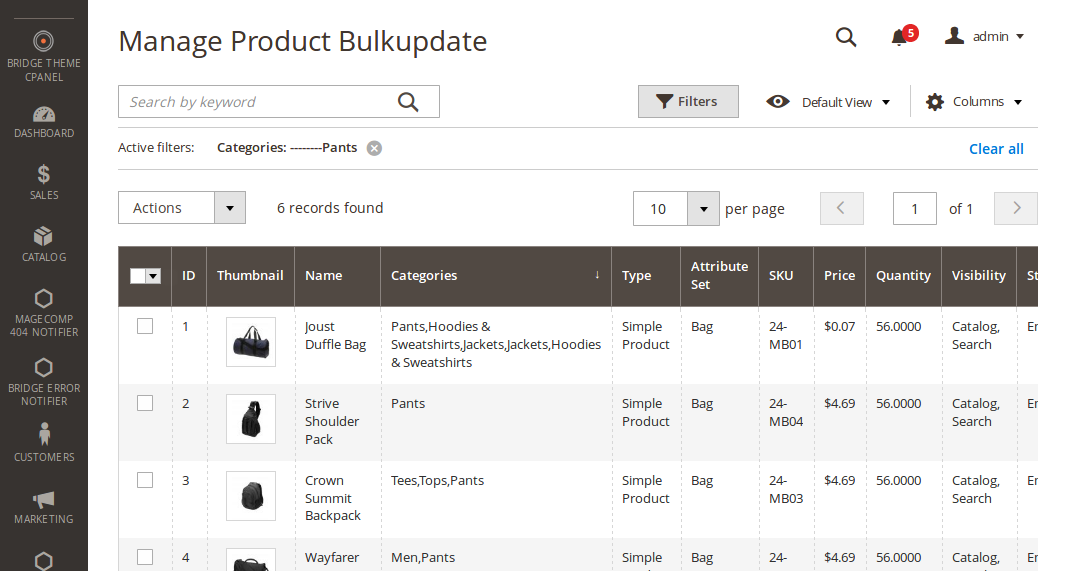
Task: Click the notifications bell icon
Action: tap(899, 37)
